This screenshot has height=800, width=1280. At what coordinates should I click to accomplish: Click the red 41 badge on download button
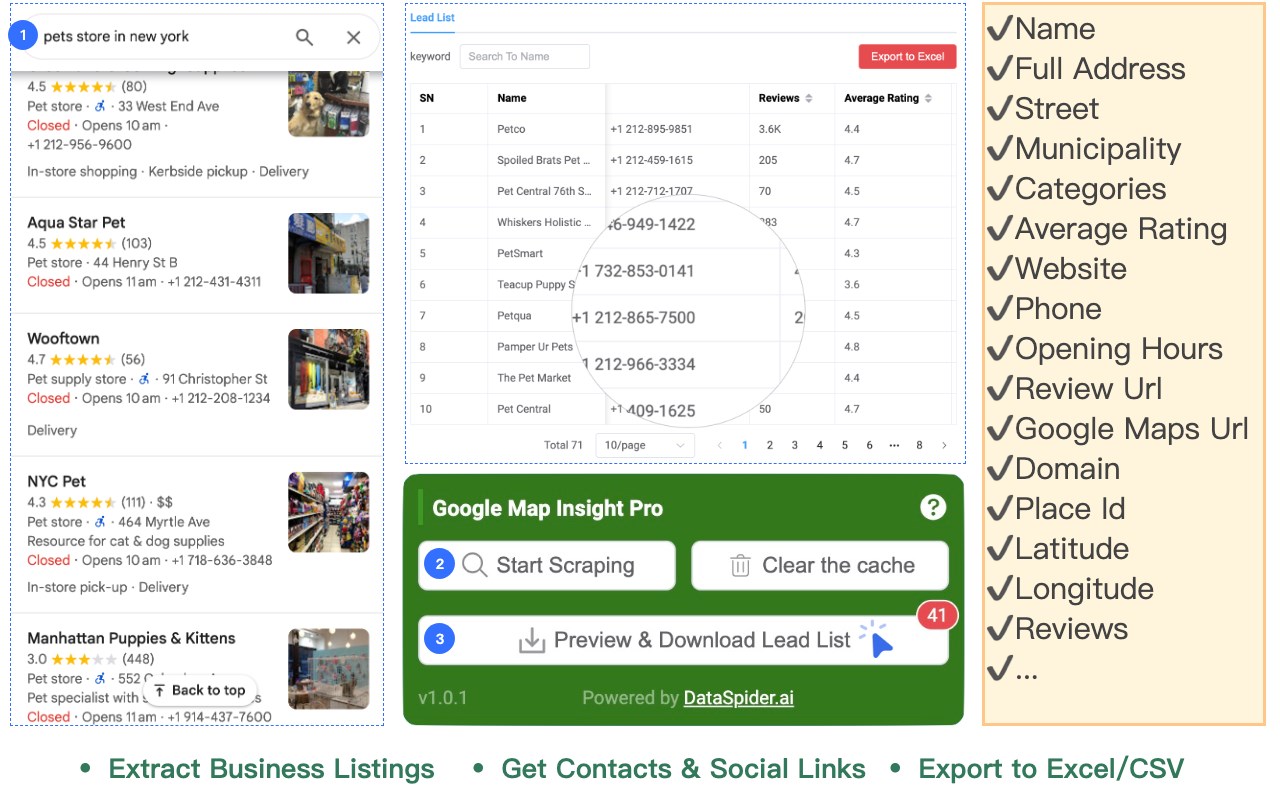click(937, 615)
